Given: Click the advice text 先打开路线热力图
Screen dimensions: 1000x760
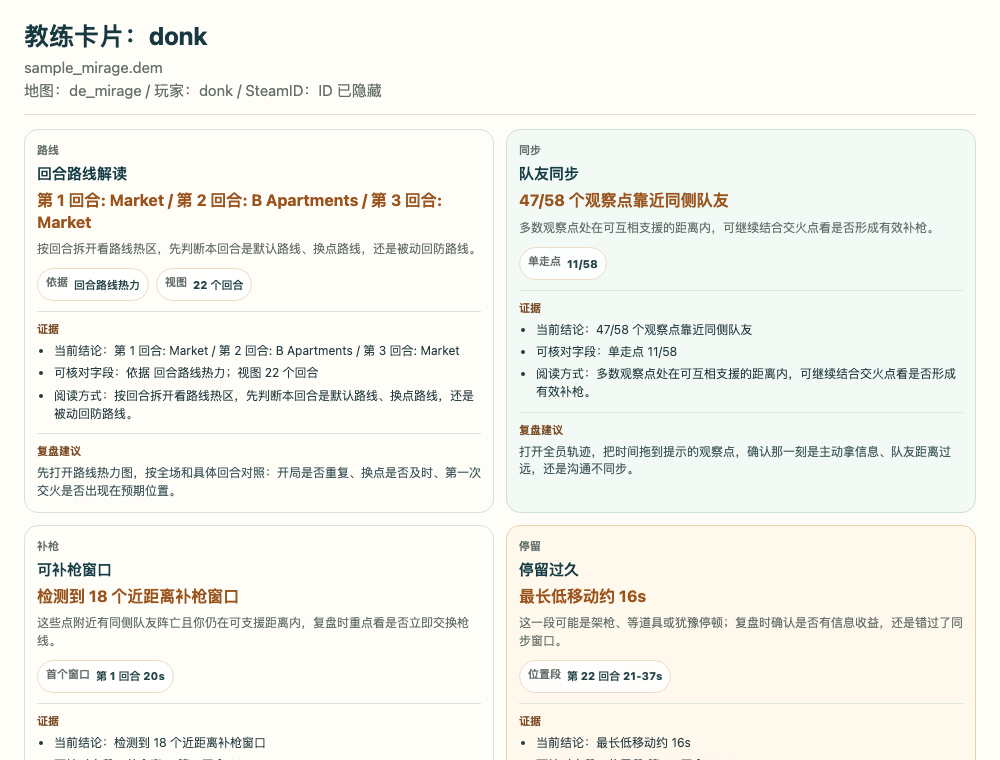Looking at the screenshot, I should [259, 481].
